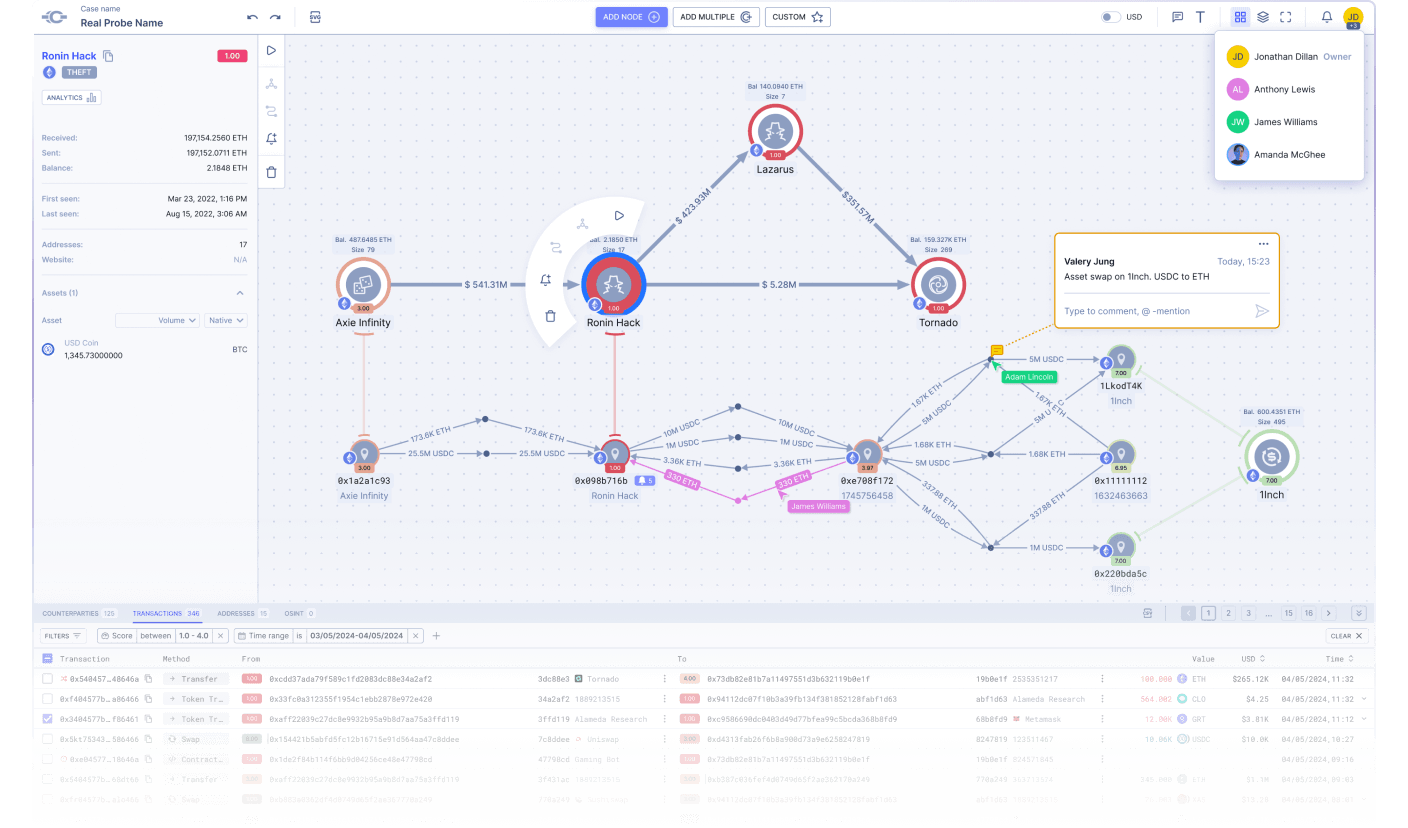
Task: Open comment options three-dot menu
Action: coord(1263,244)
